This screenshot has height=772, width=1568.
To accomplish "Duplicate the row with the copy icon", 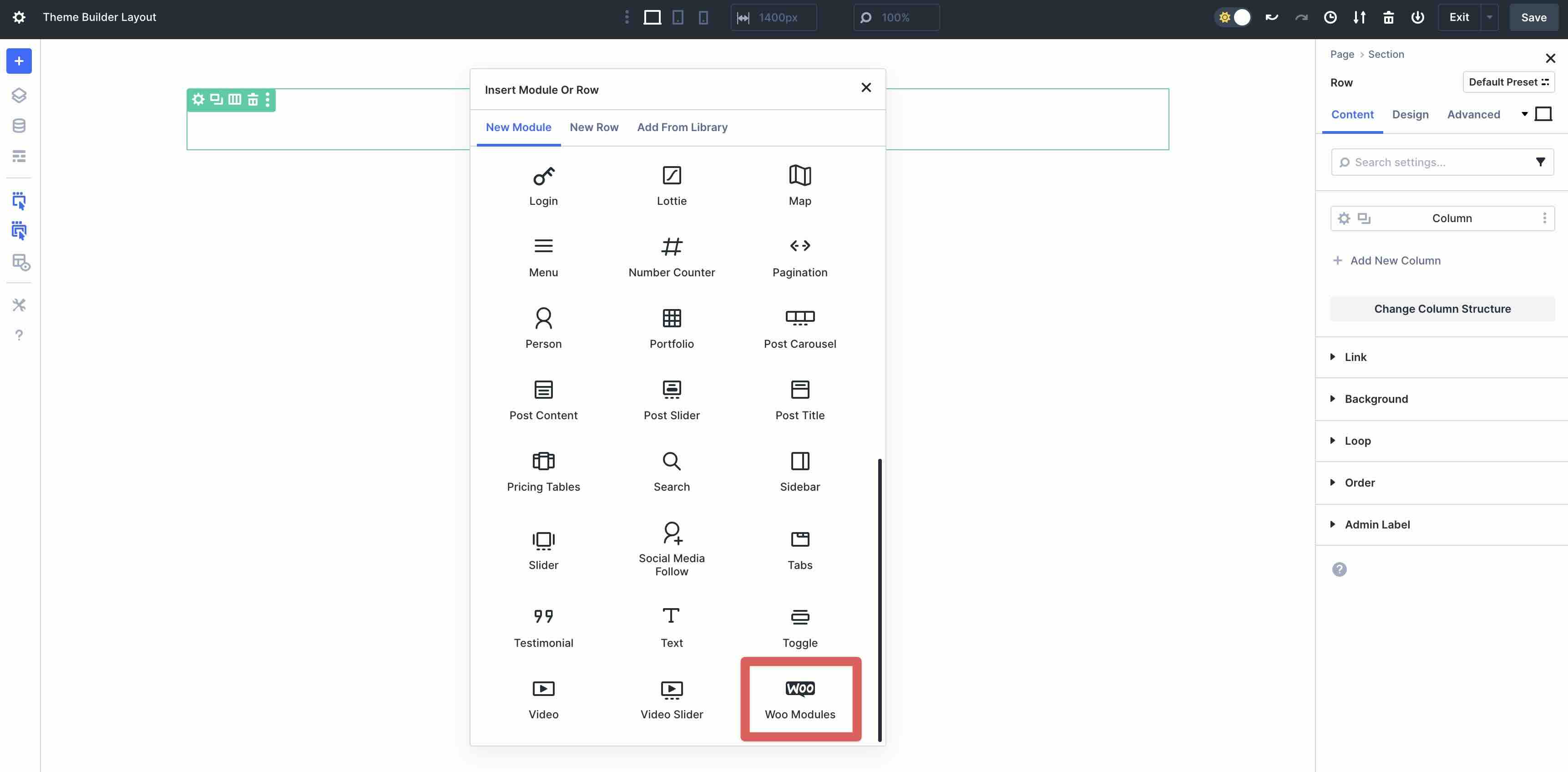I will 216,99.
